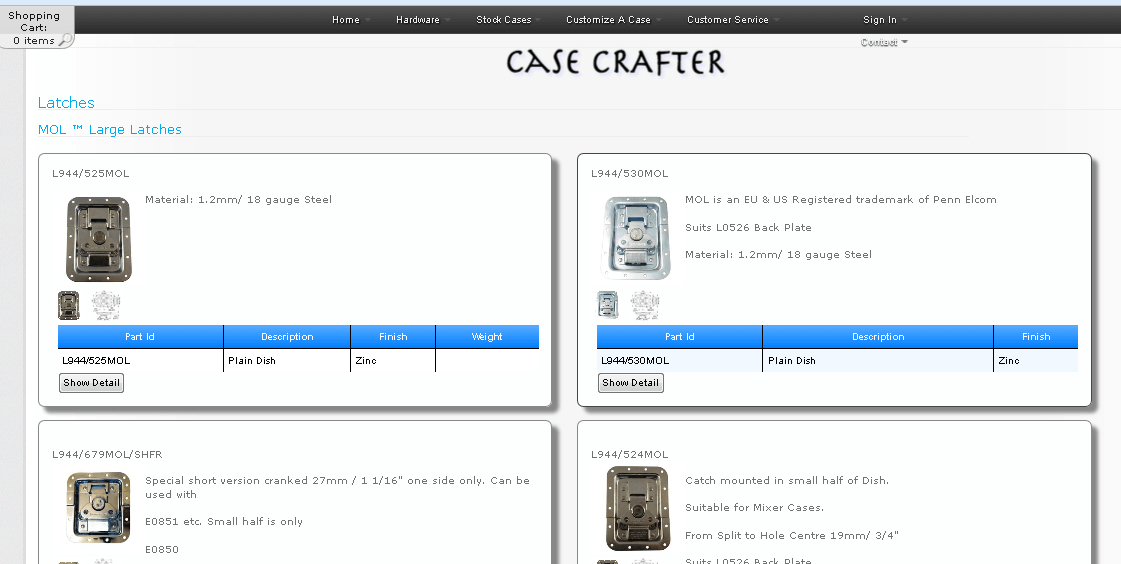Click the L944/530MOL main latch image

coord(637,238)
